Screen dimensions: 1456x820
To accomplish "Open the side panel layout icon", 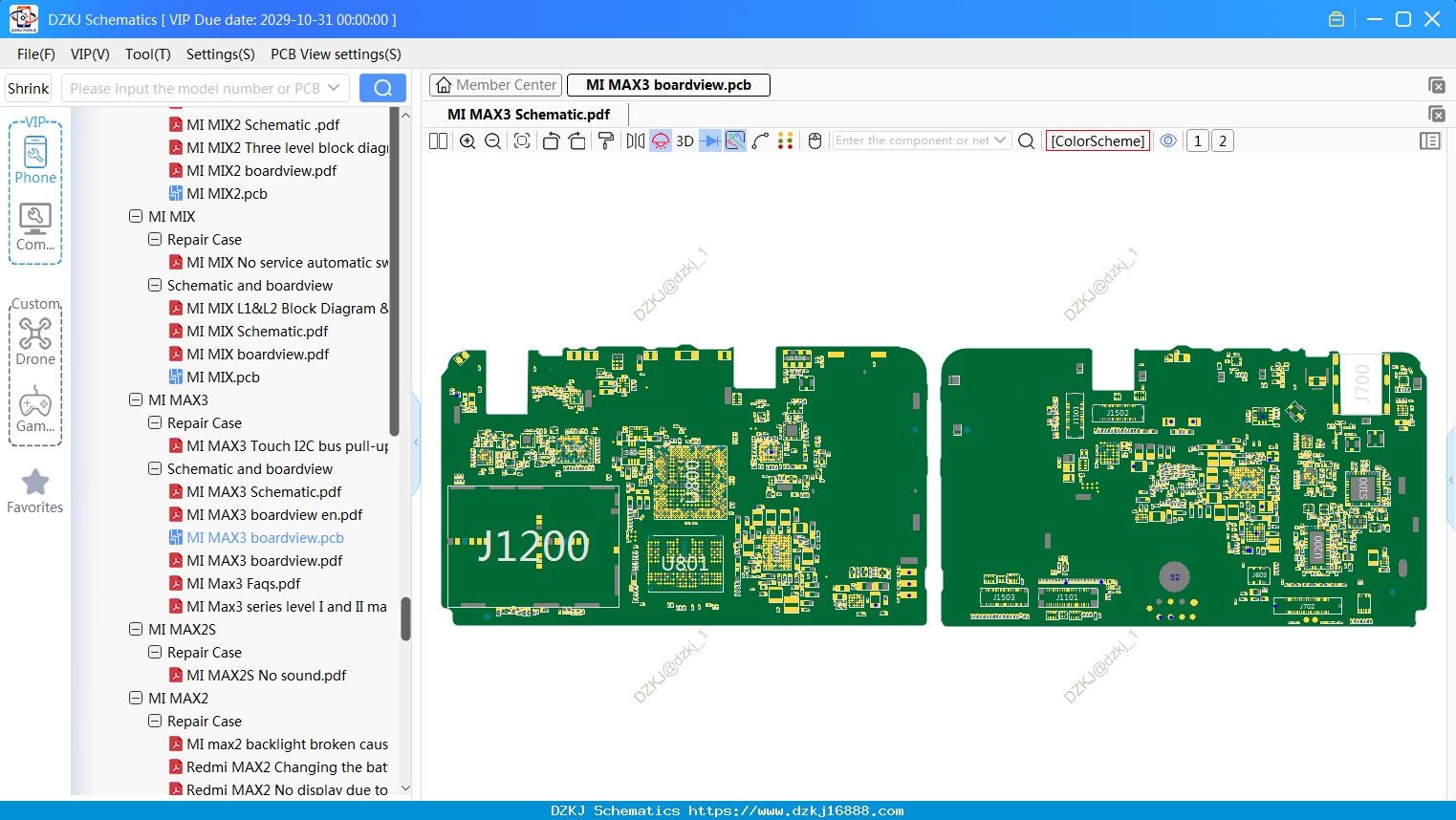I will pyautogui.click(x=1430, y=140).
